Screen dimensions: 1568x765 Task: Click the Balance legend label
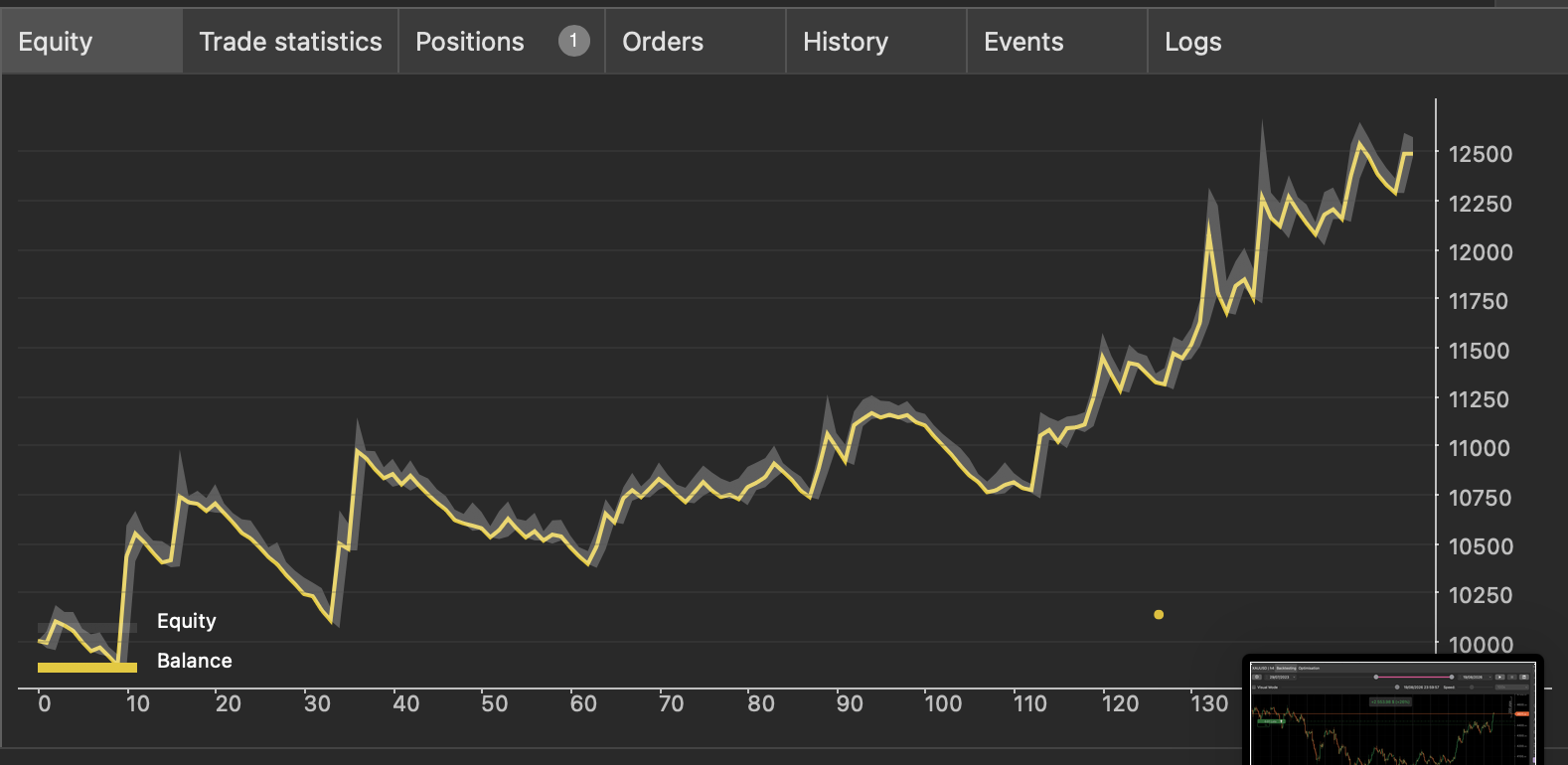click(195, 661)
